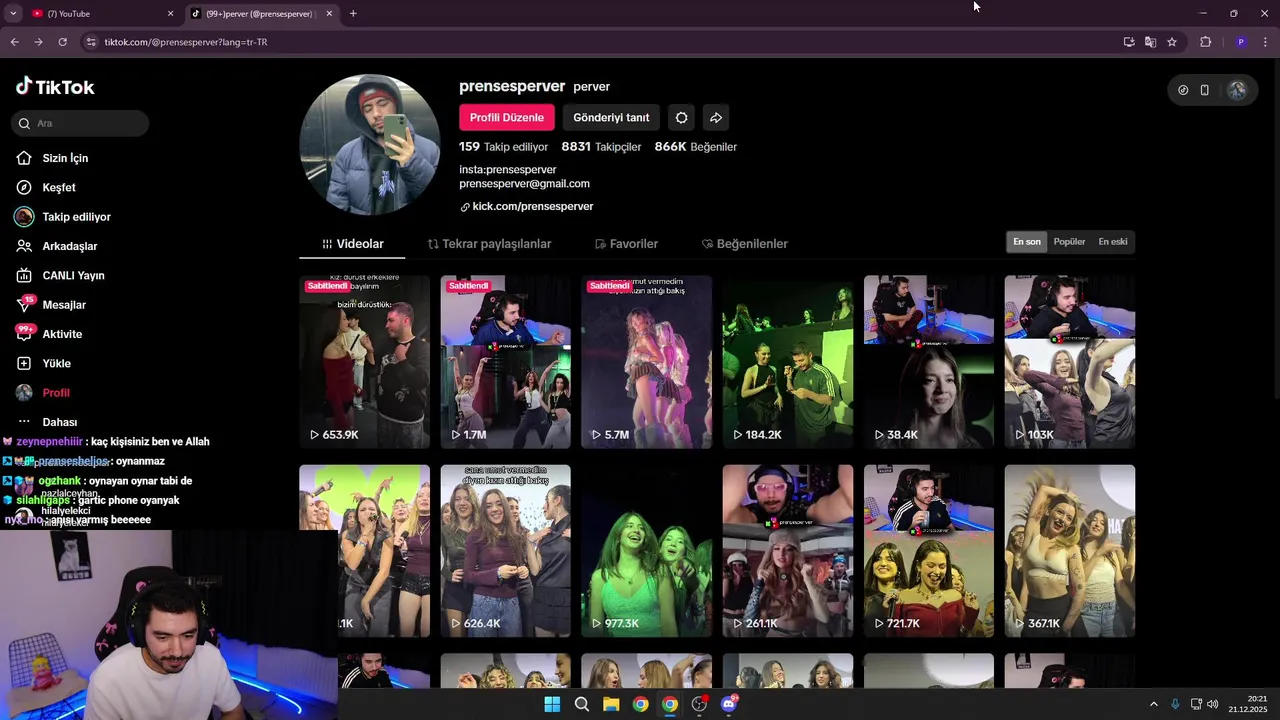
Task: Open Mesajlar inbox
Action: 63,305
